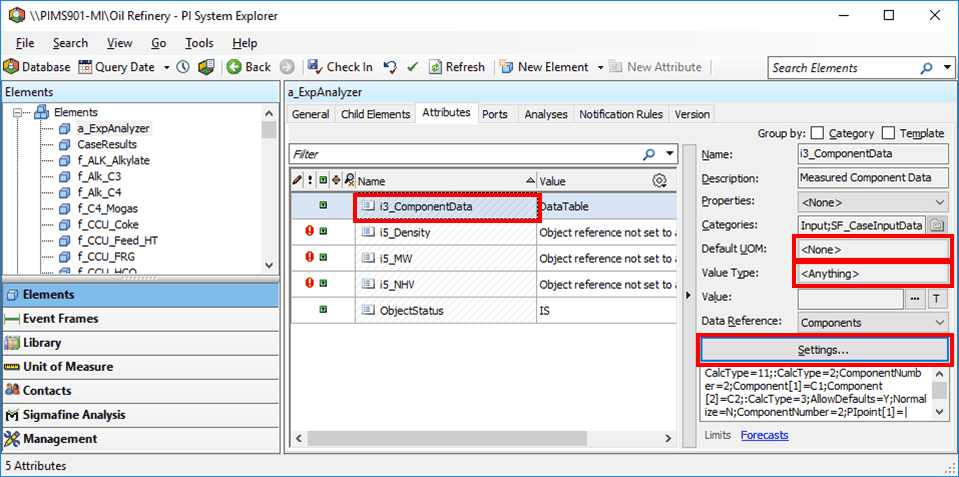Enable Group by Category checkbox
Screen dimensions: 959x477
coord(816,133)
